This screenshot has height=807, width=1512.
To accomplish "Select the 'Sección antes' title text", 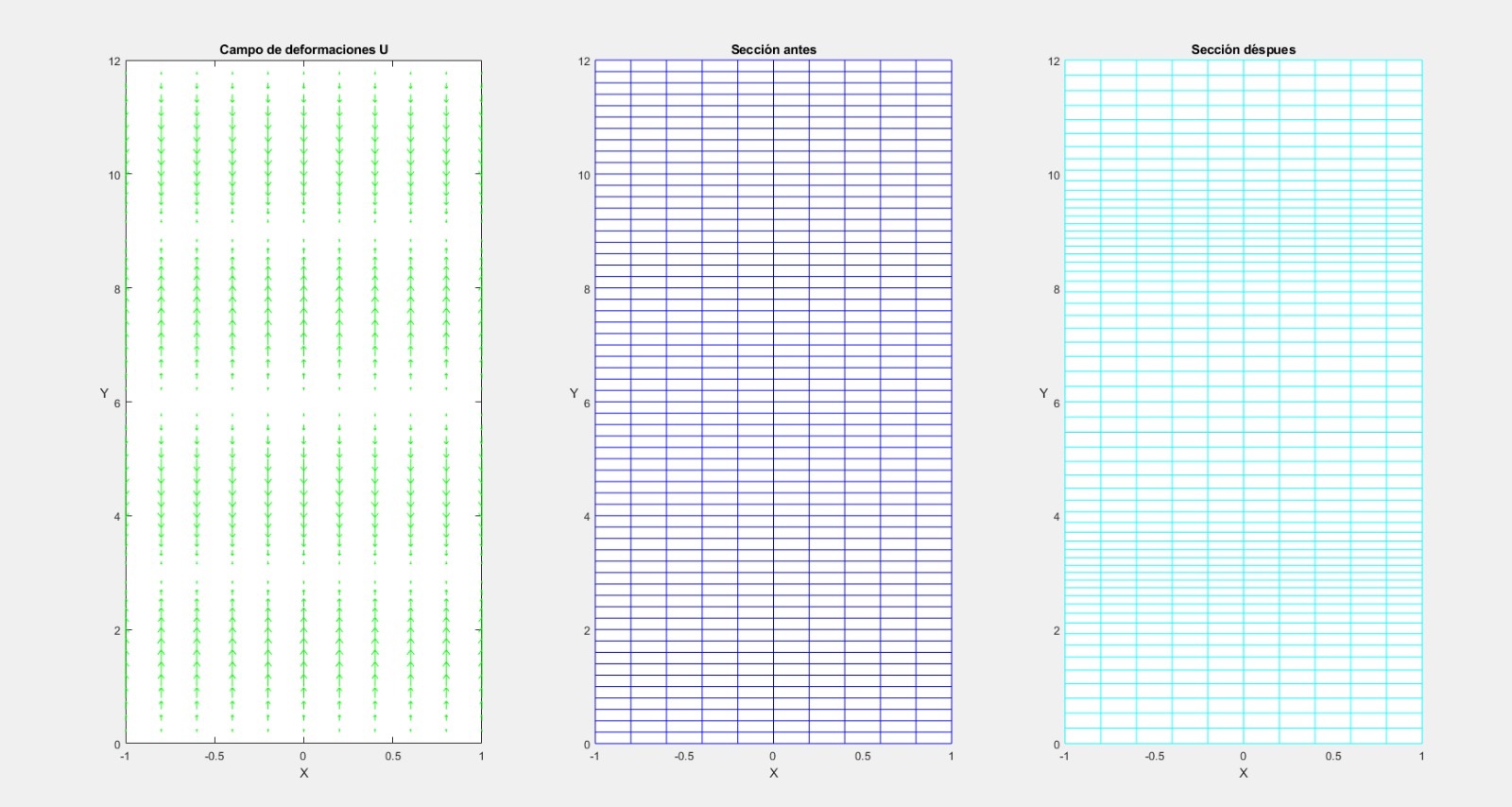I will pyautogui.click(x=773, y=49).
